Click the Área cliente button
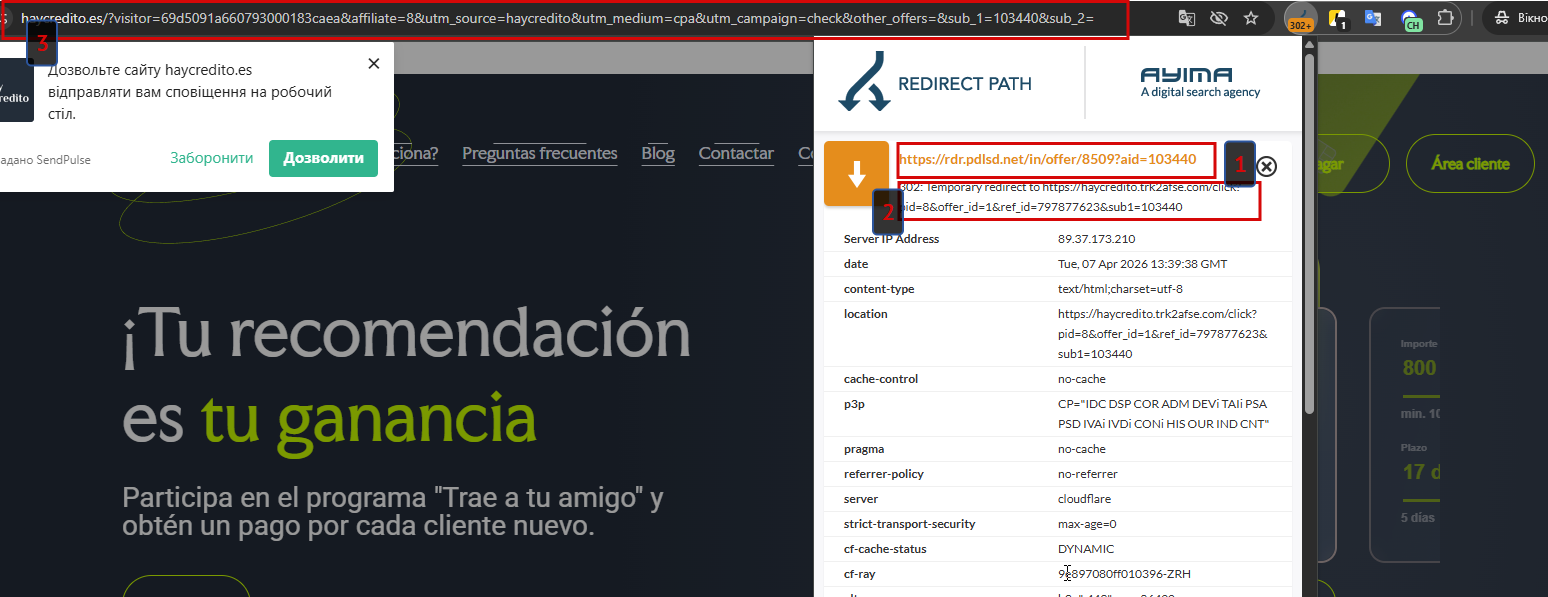1548x597 pixels. tap(1470, 163)
